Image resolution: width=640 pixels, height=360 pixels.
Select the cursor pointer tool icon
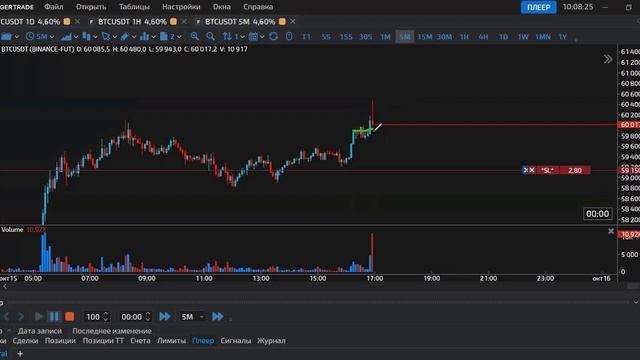(106, 37)
